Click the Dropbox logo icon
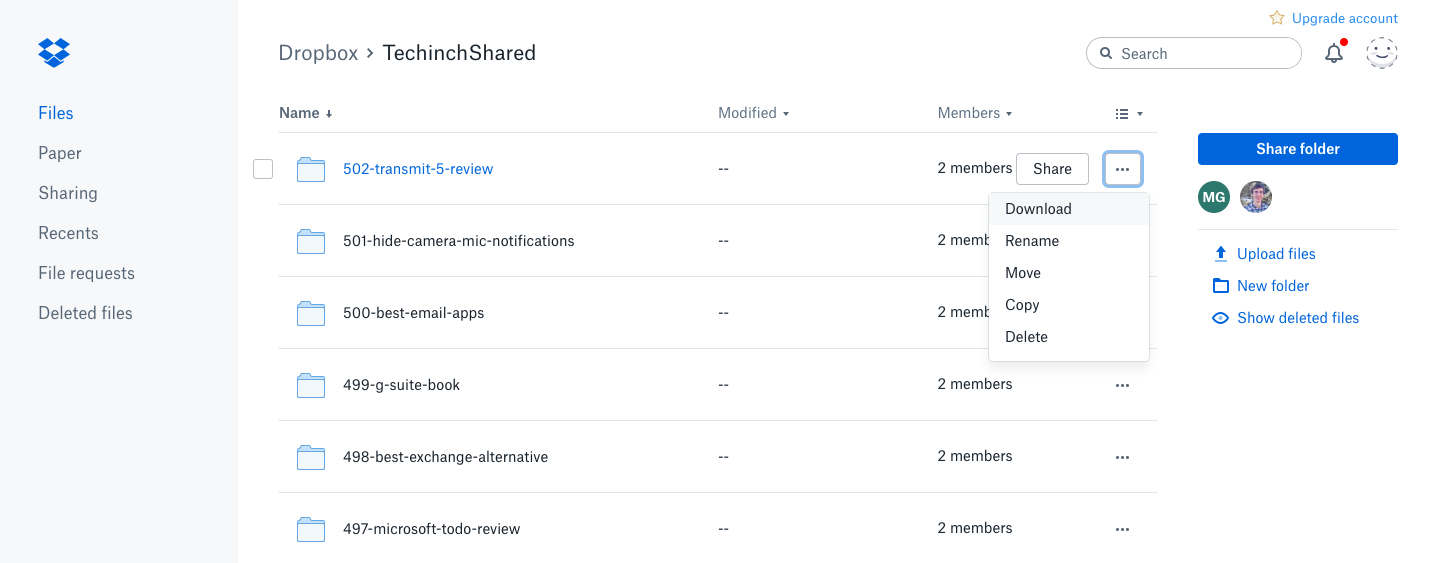 pyautogui.click(x=54, y=52)
